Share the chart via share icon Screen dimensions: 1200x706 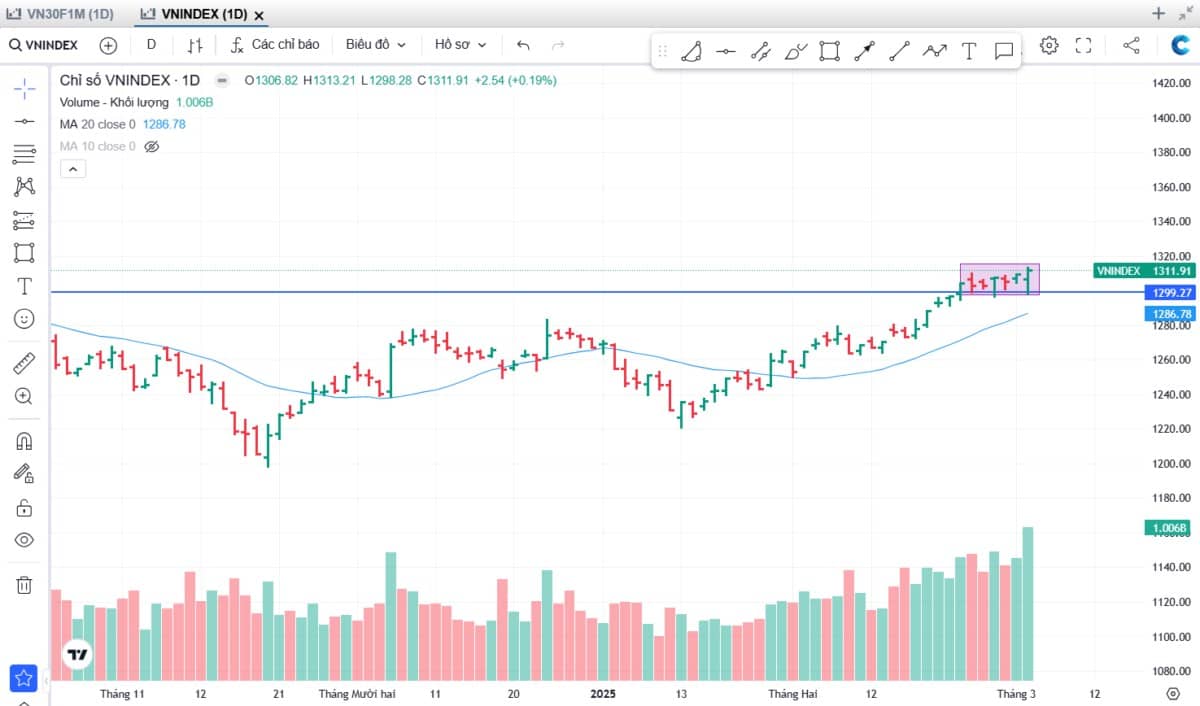click(1131, 45)
